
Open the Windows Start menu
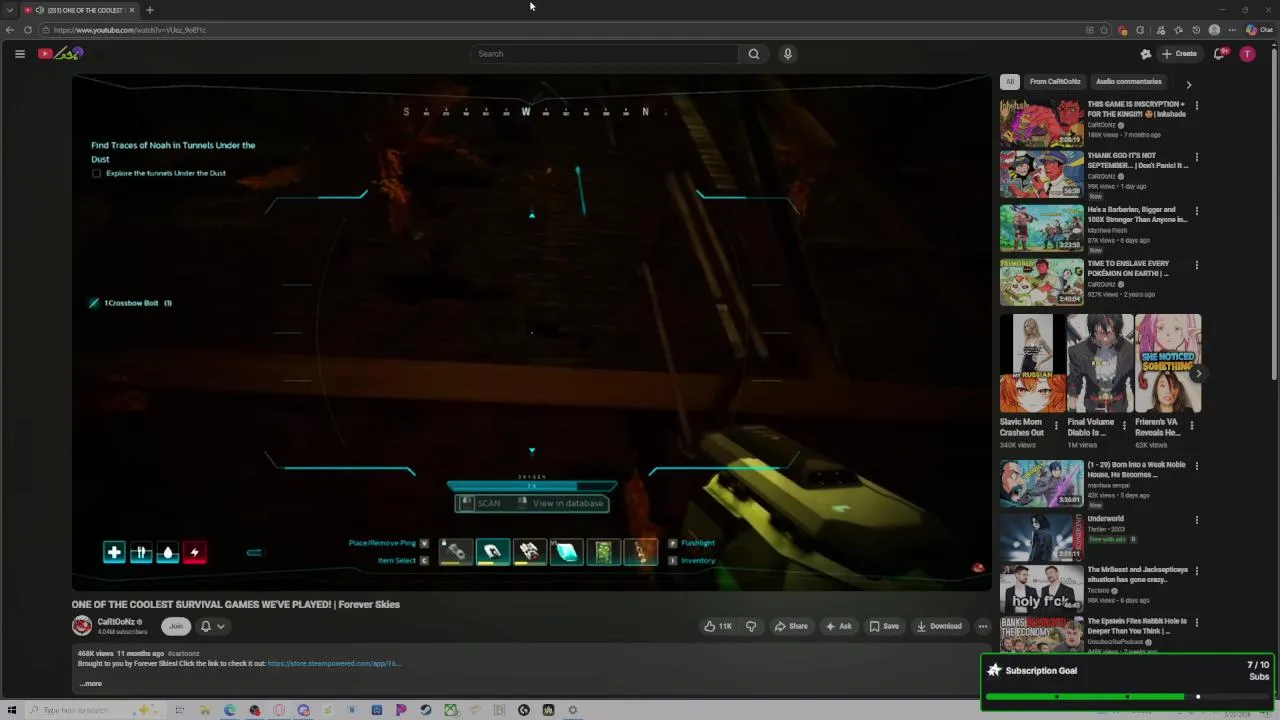[x=11, y=710]
